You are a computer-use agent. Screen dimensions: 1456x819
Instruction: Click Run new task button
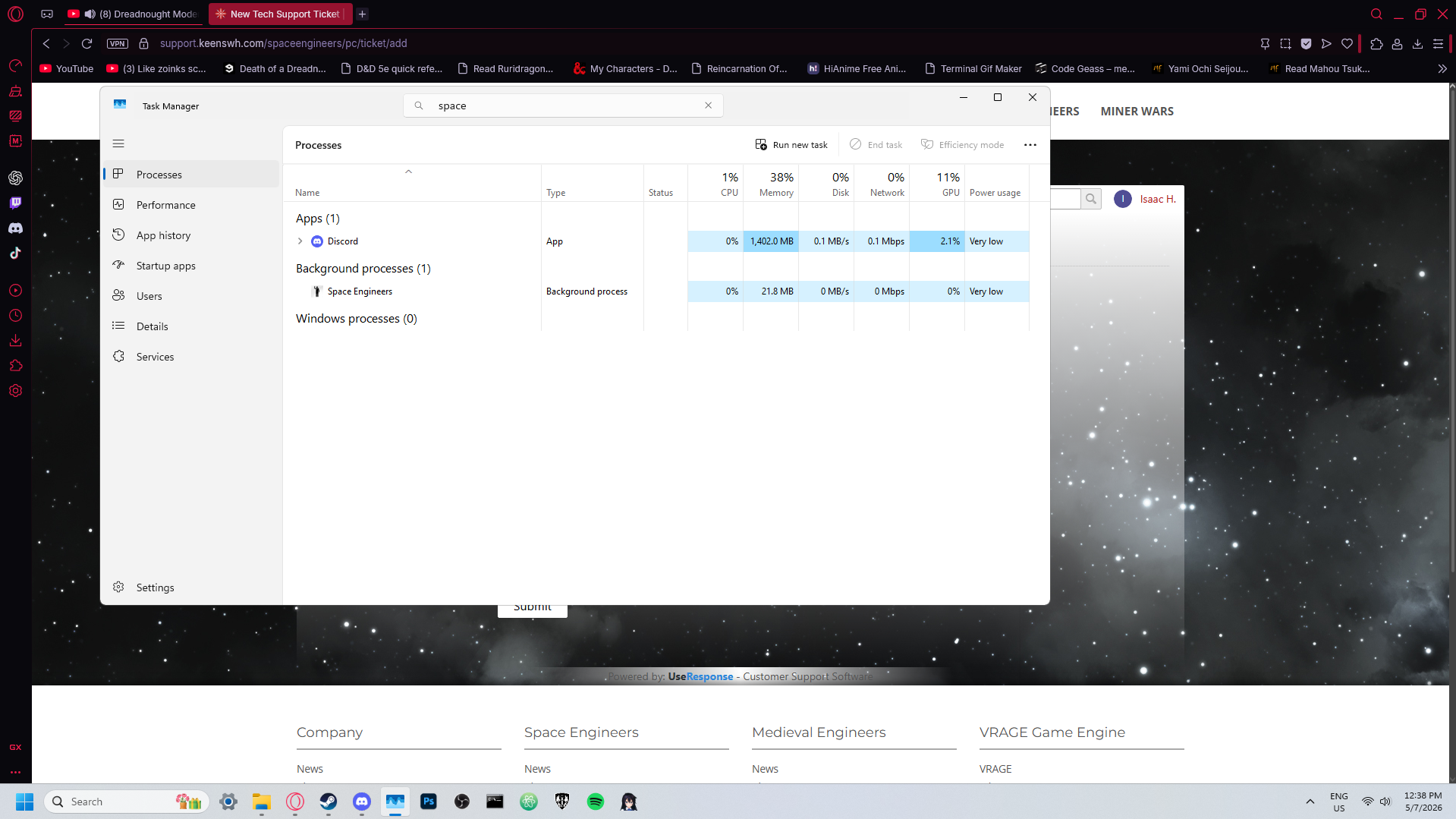[791, 145]
